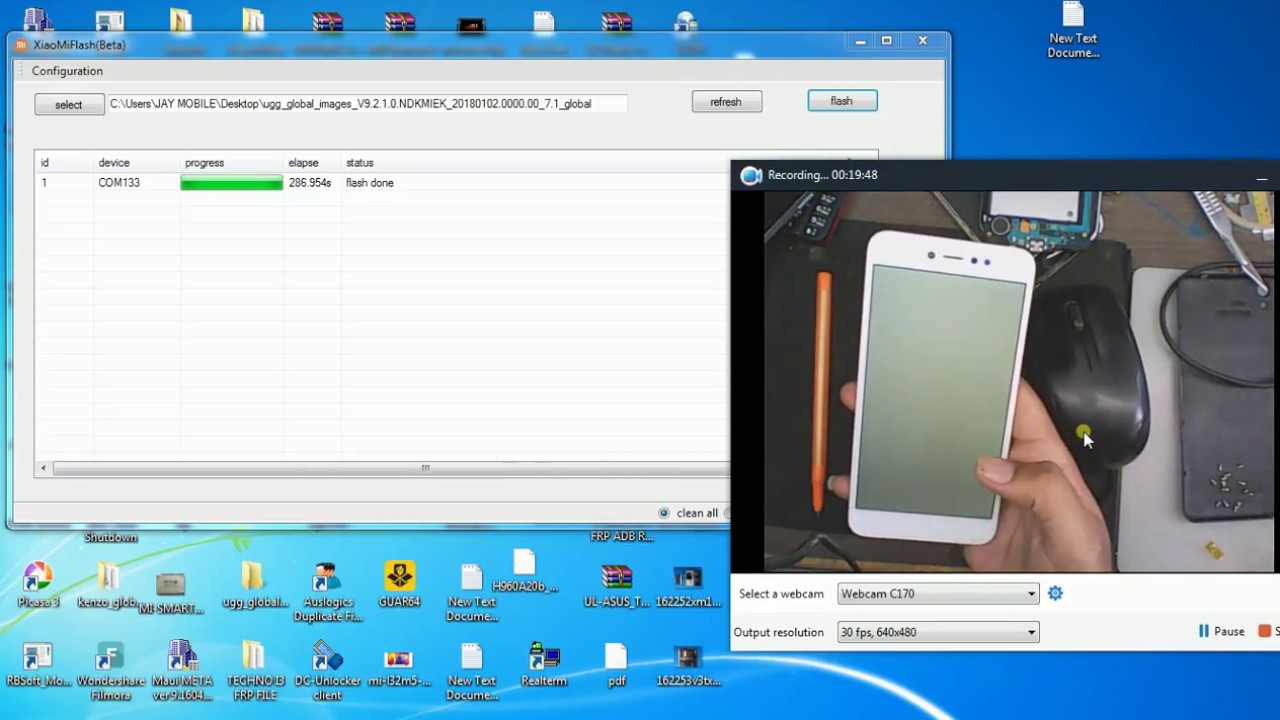
Task: Open the 162252xm1 desktop file
Action: [x=688, y=584]
